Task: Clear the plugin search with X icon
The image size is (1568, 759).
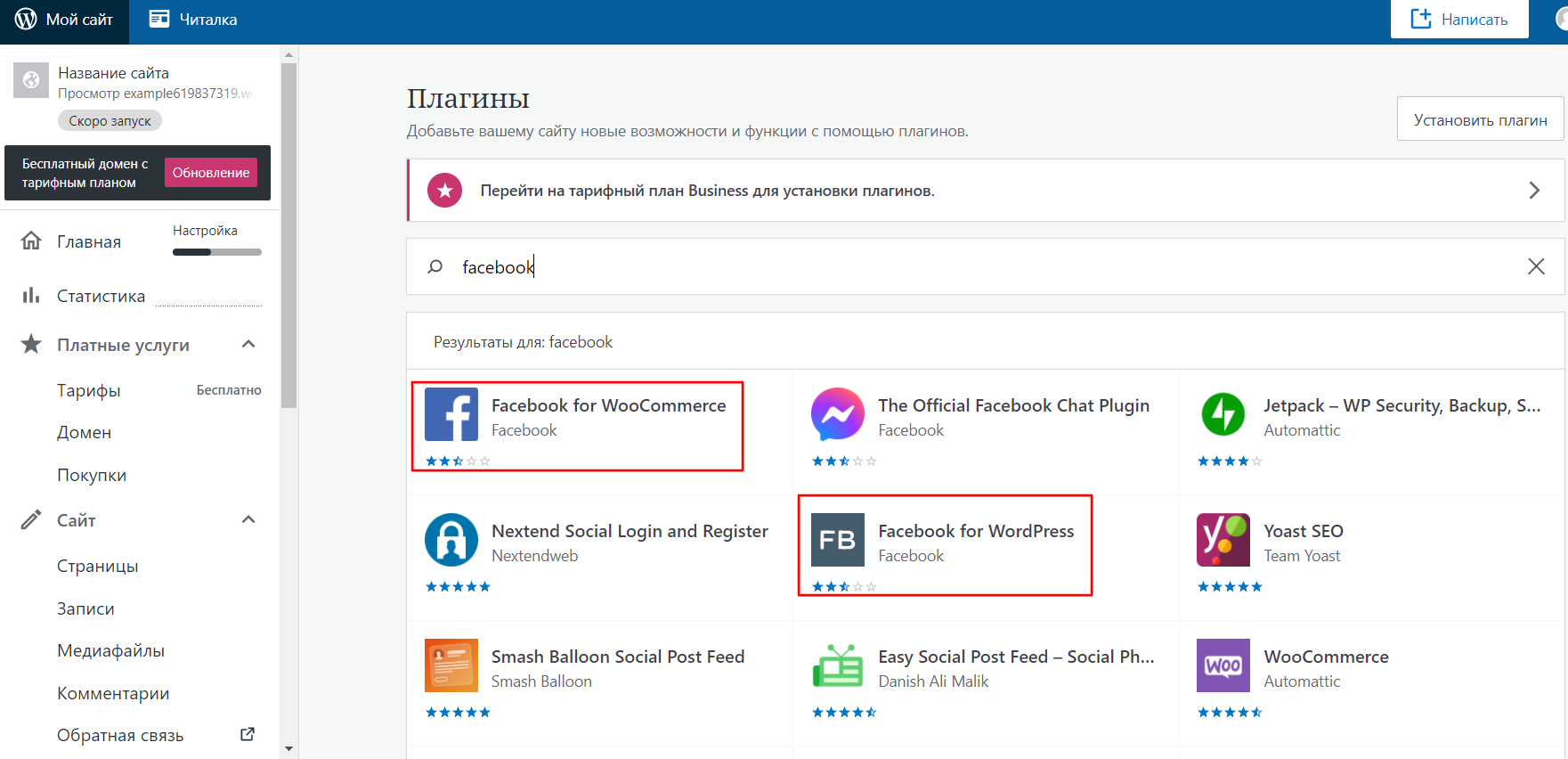Action: 1536,266
